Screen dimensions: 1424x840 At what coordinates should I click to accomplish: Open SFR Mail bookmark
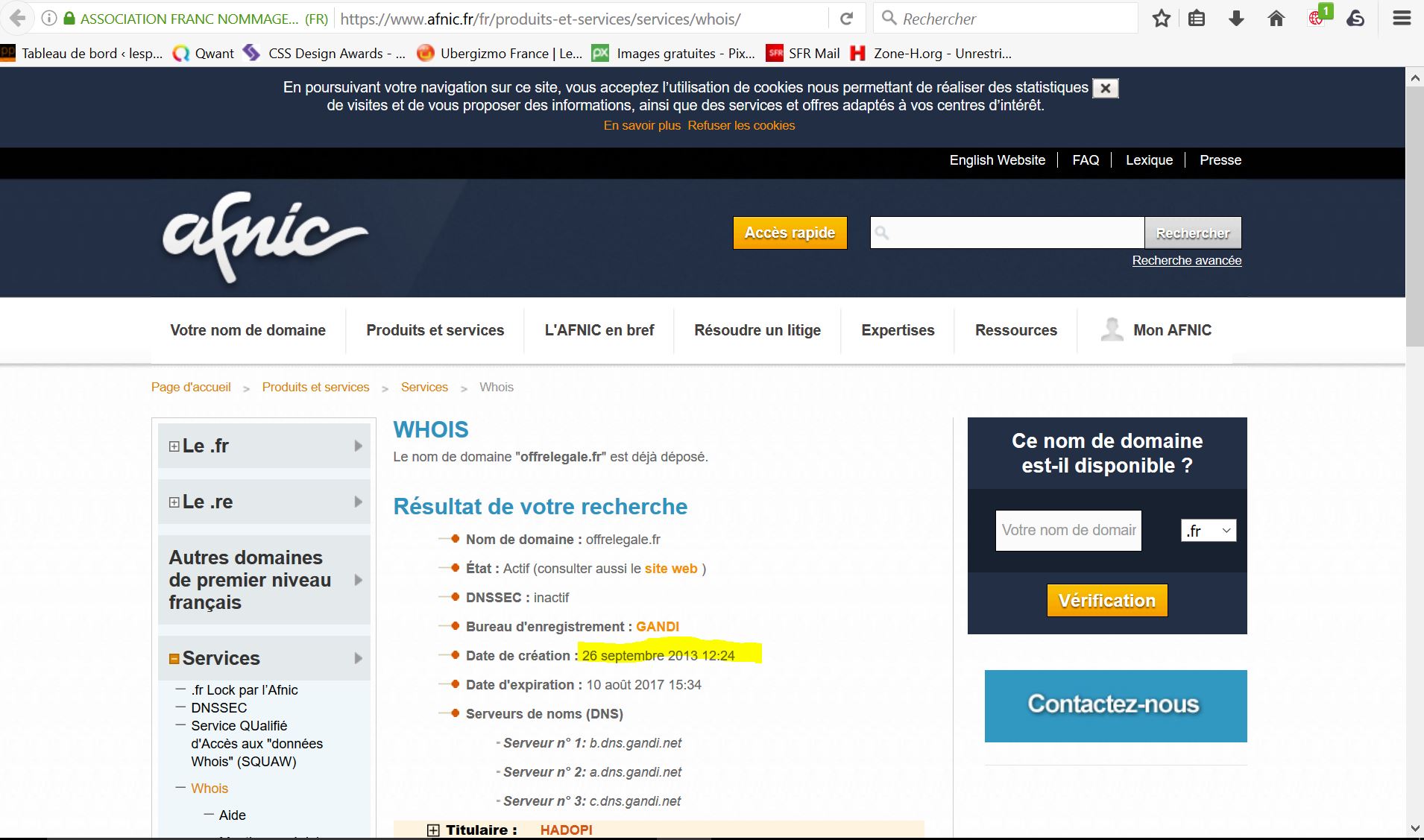803,53
